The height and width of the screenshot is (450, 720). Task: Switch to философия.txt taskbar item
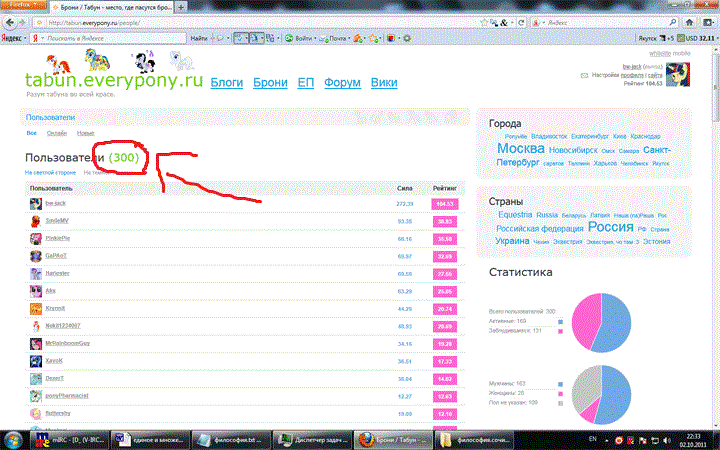click(231, 440)
